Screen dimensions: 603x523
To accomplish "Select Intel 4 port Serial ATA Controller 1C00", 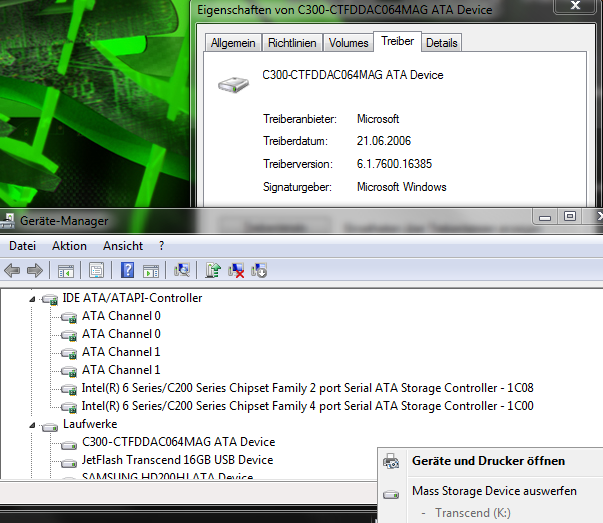I will click(307, 406).
